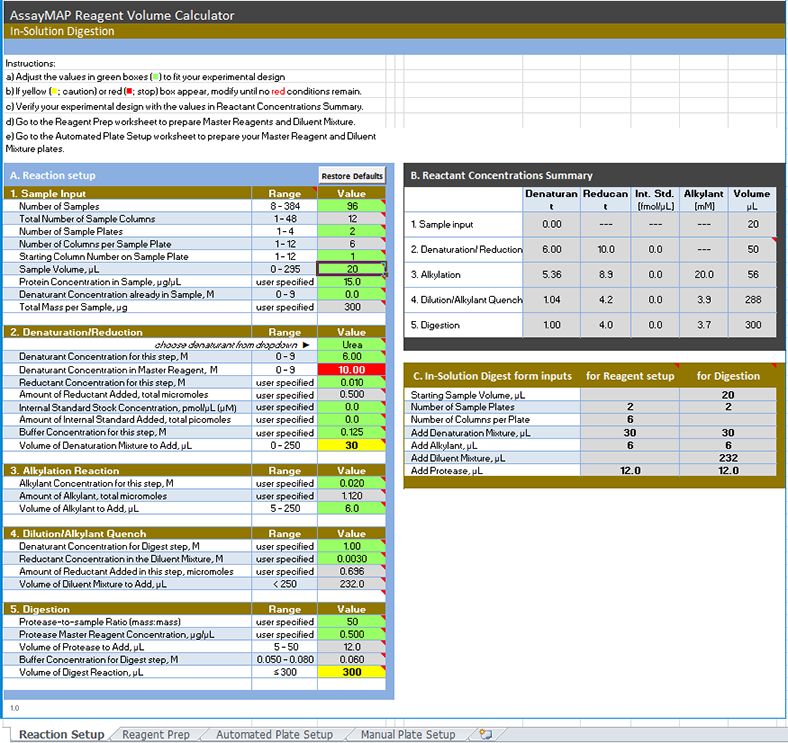Select the Number of Sample Plates value cell
The image size is (788, 743).
pos(351,231)
